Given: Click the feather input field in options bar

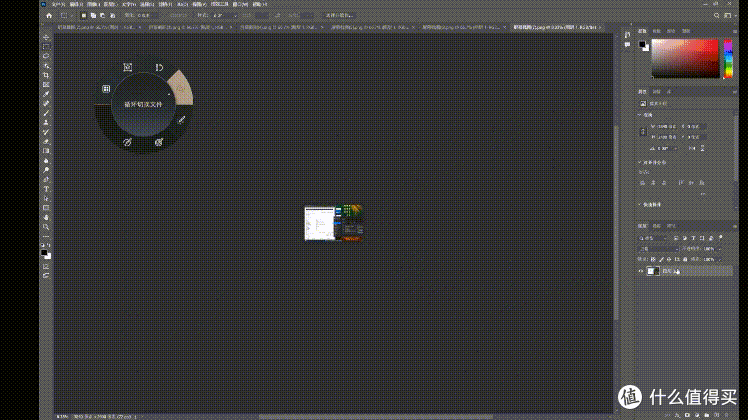Looking at the screenshot, I should (146, 15).
